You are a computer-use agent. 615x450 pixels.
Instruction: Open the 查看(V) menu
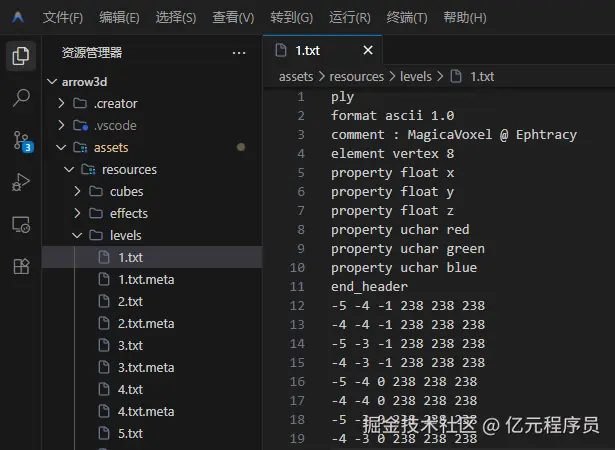233,17
